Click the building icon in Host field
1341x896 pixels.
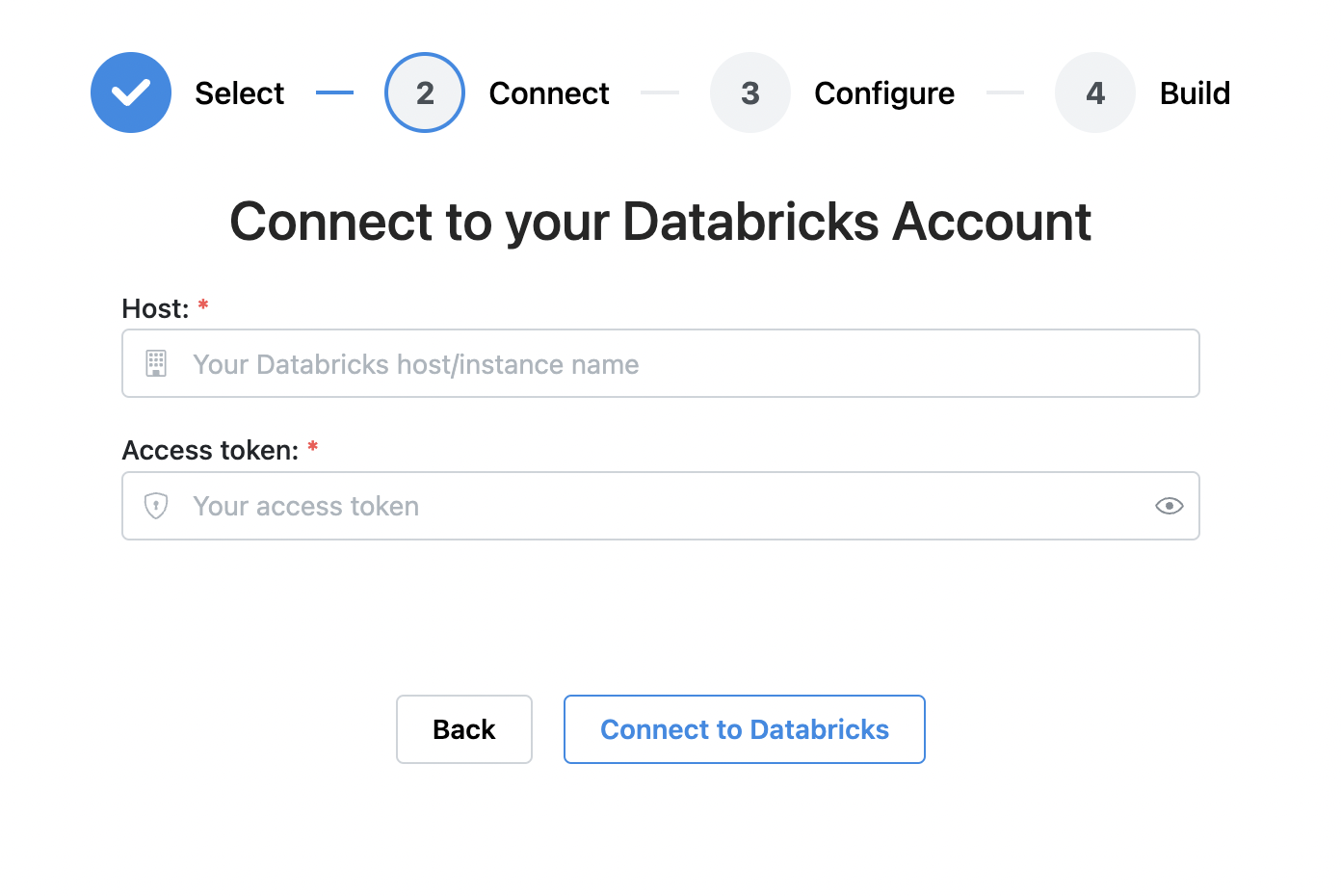pos(156,363)
